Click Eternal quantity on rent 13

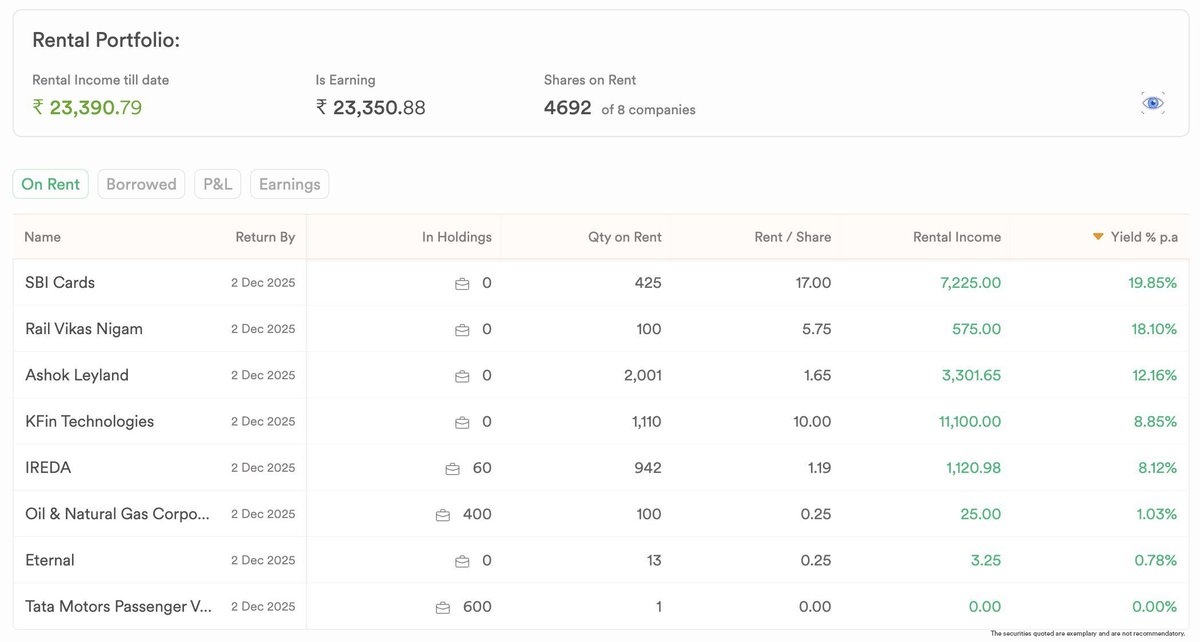[x=654, y=560]
